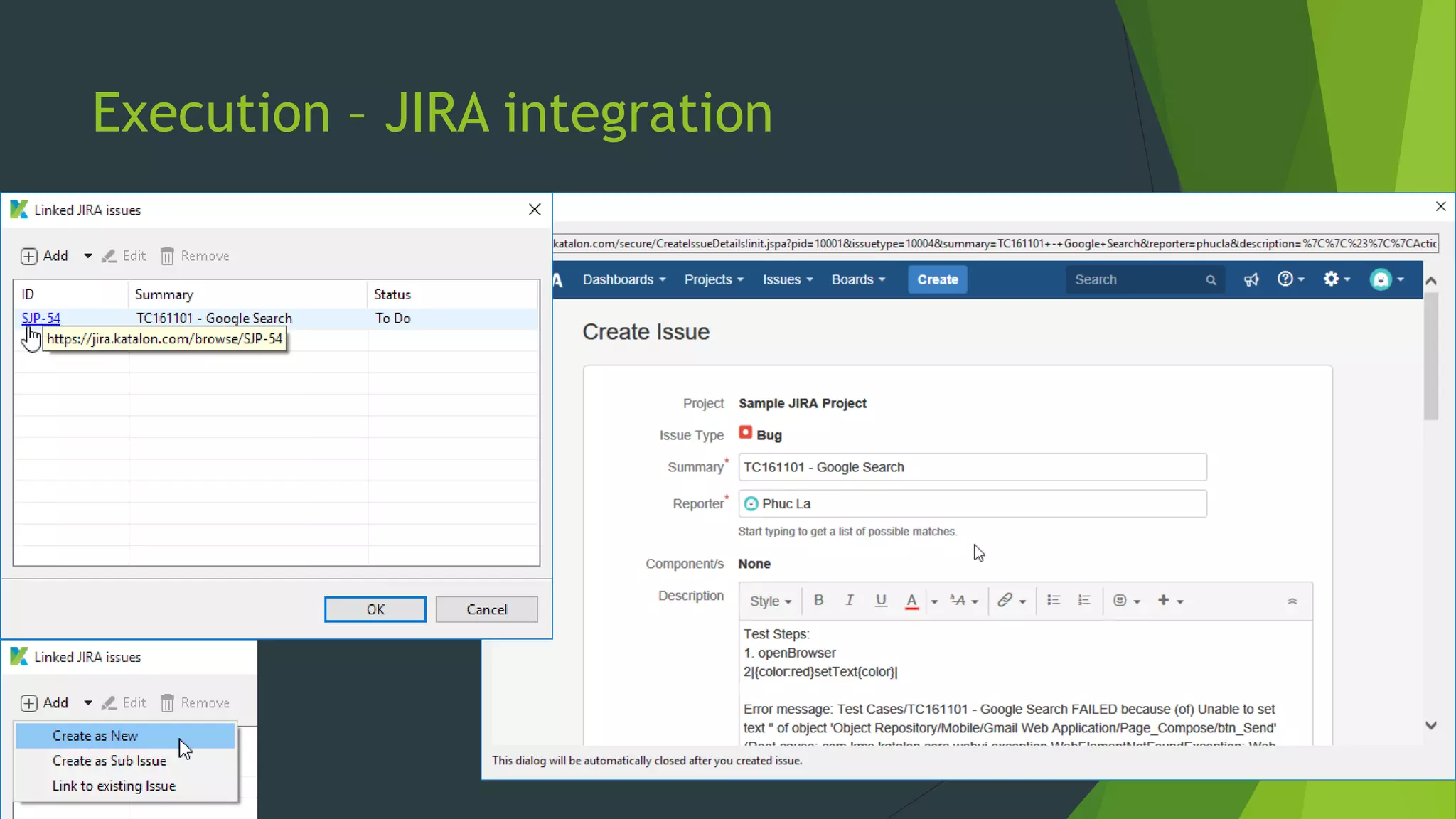Click Remove in the upper Linked JIRA issues toolbar
The height and width of the screenshot is (819, 1456).
(x=195, y=256)
